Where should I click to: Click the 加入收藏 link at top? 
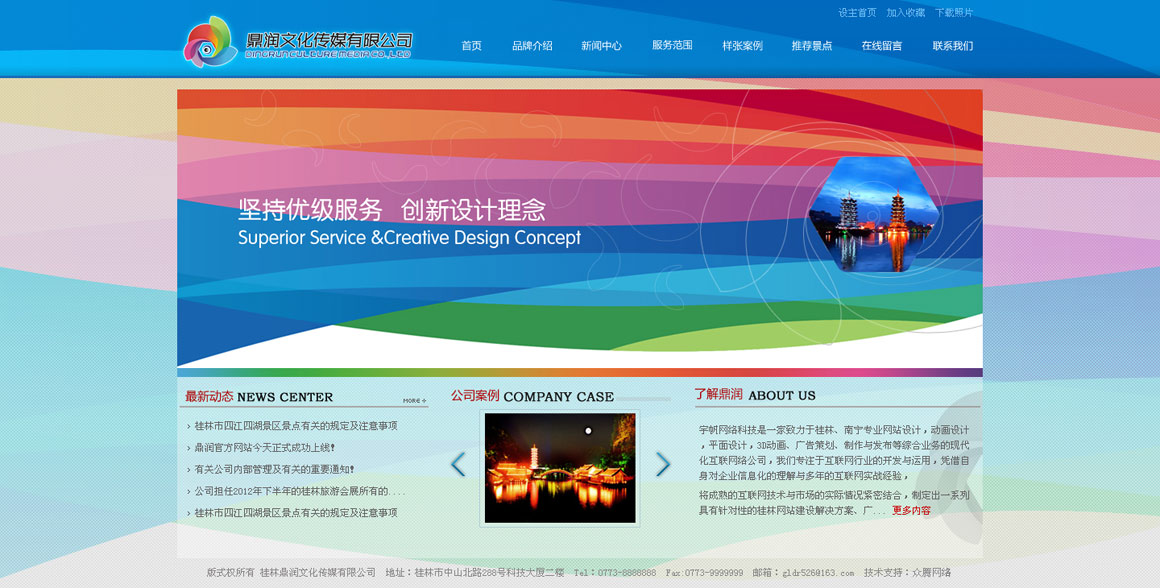tap(905, 13)
